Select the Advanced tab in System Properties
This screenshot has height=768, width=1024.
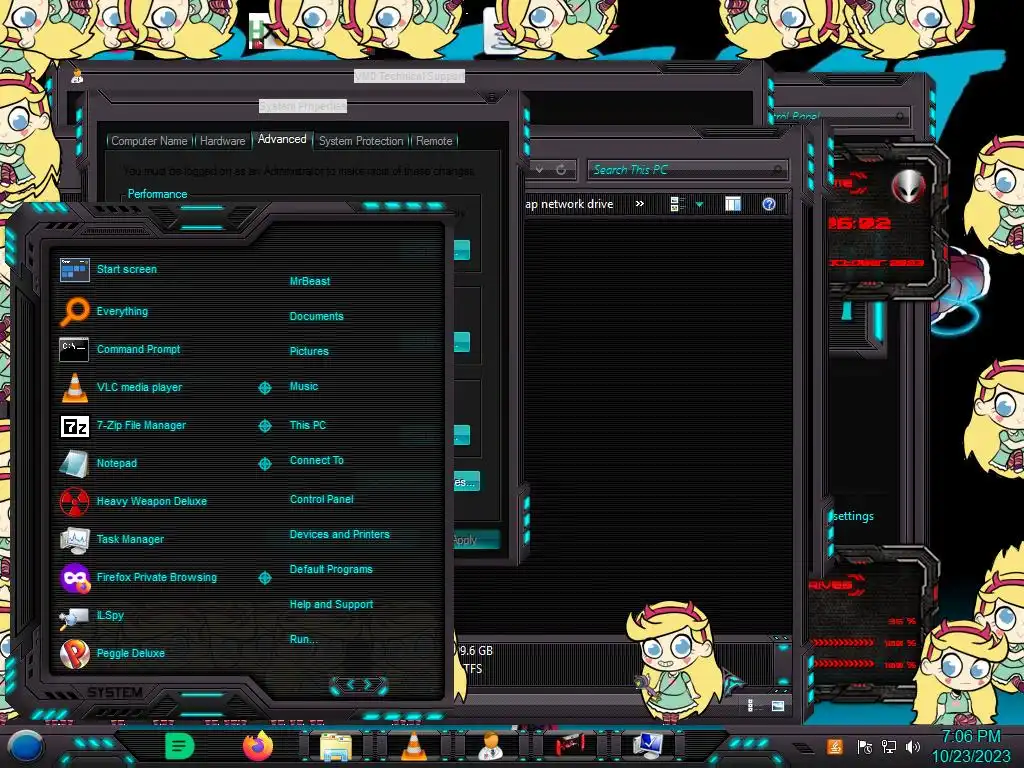[x=282, y=139]
